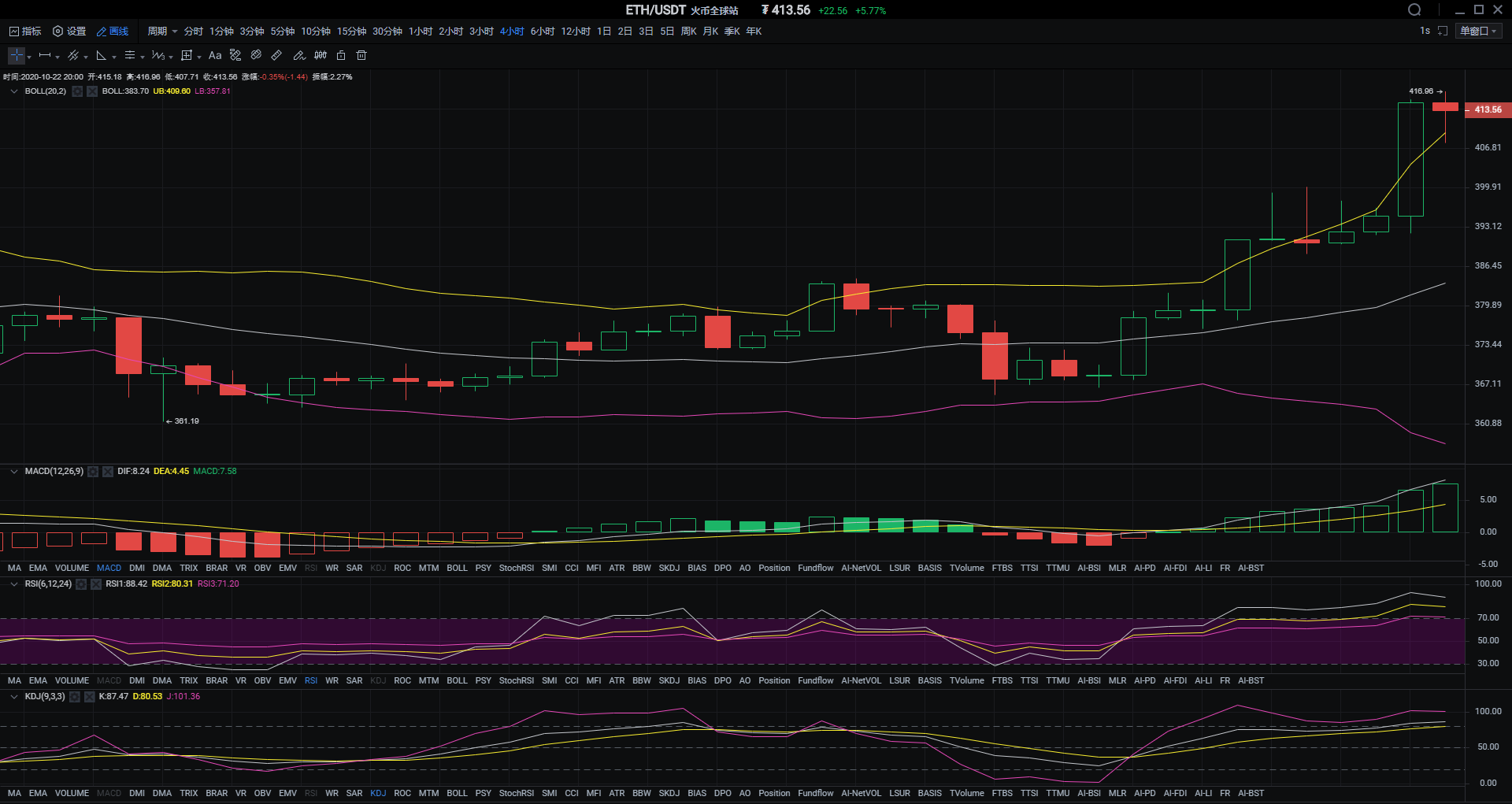Switch to the 1日 timeframe

point(604,31)
